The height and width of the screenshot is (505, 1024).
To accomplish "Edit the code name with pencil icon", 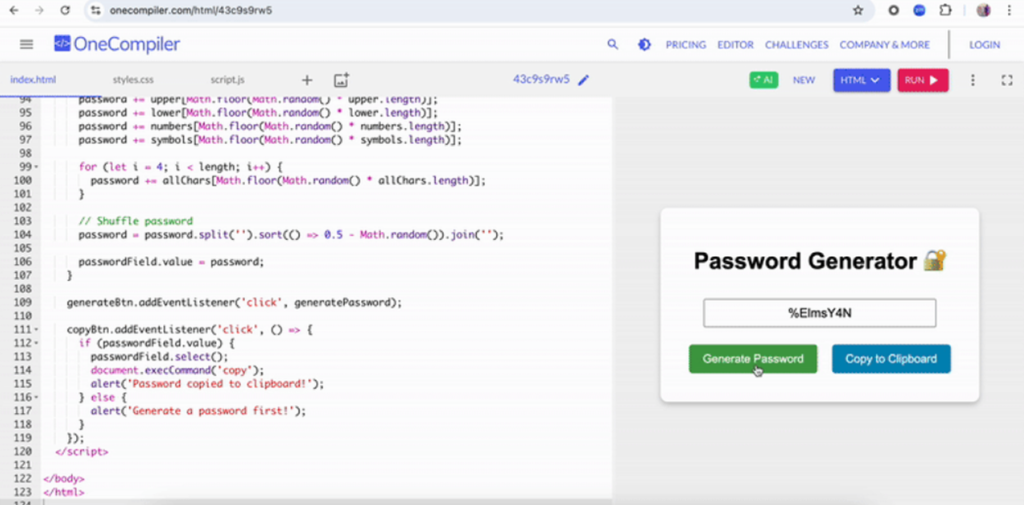I will click(584, 80).
